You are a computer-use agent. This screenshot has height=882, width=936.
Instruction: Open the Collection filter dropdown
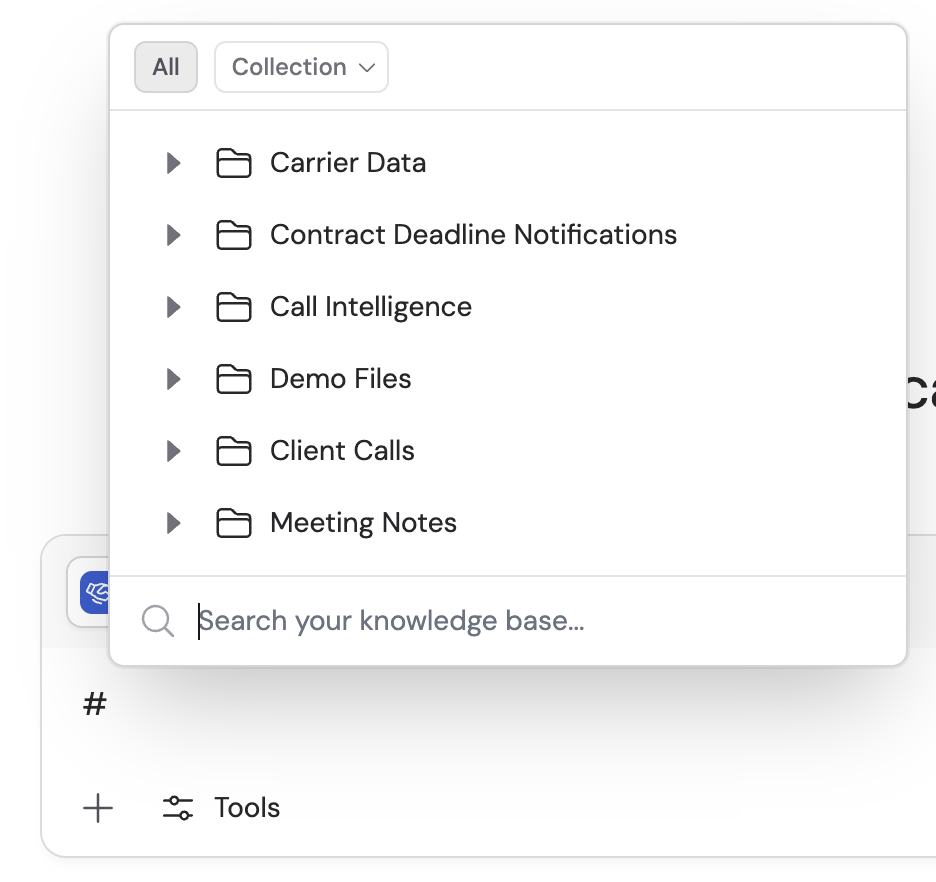tap(301, 67)
